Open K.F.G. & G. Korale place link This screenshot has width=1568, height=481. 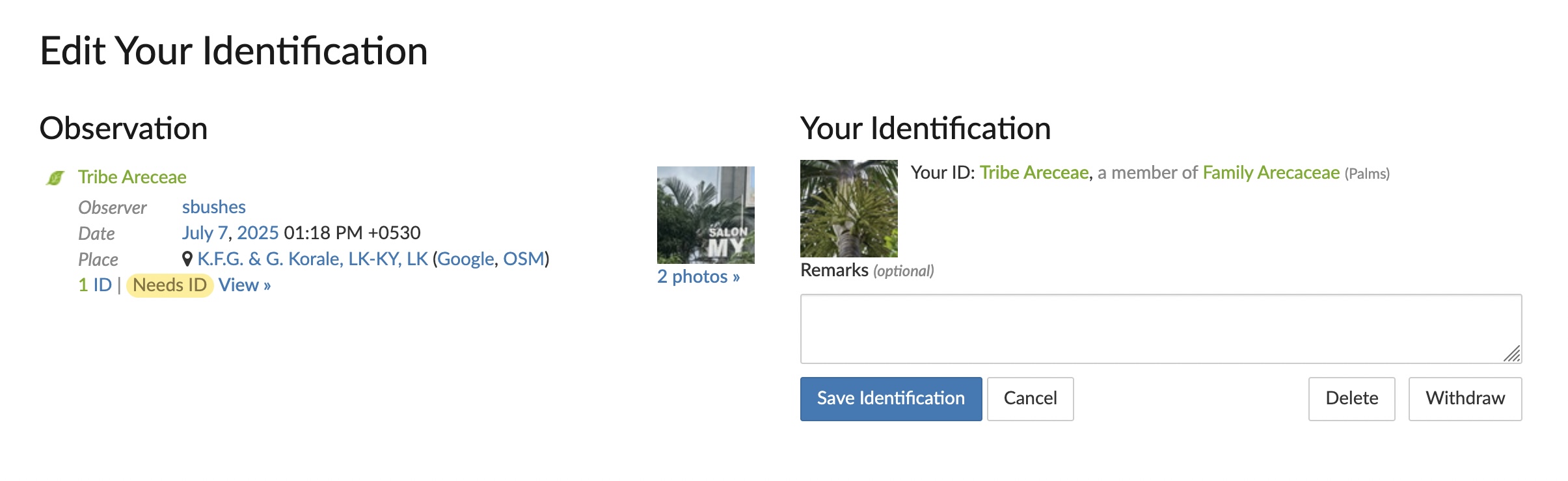click(313, 259)
